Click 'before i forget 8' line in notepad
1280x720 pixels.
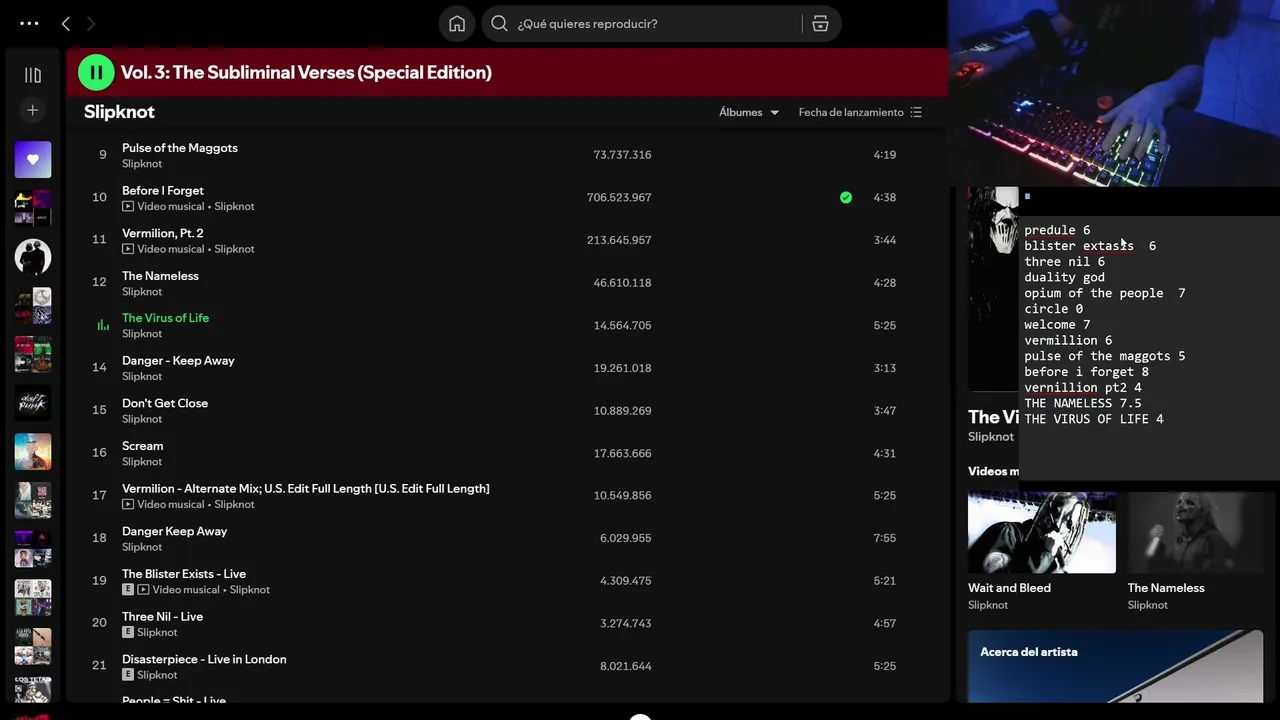tap(1086, 372)
